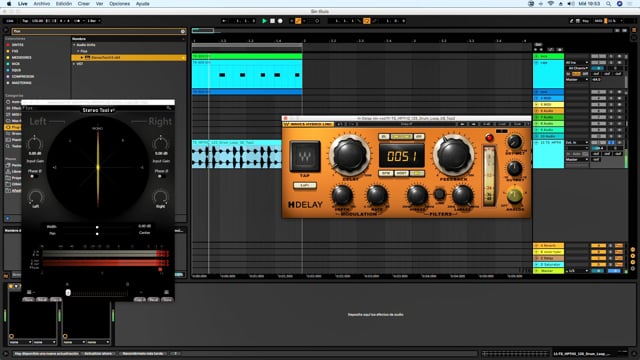Click the vectorscope display in Stereo Tool
The image size is (640, 360).
click(98, 167)
